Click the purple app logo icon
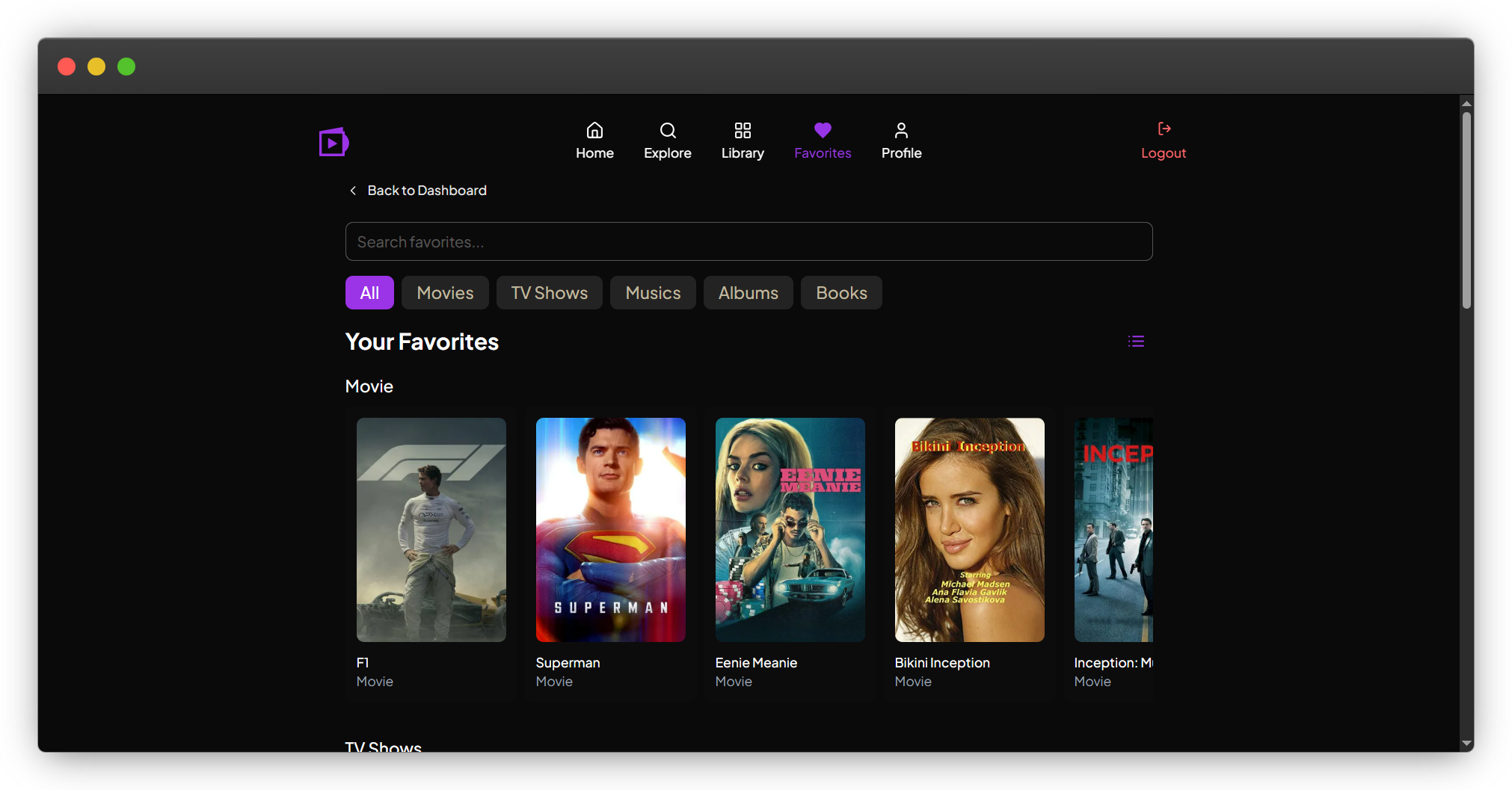 click(334, 142)
